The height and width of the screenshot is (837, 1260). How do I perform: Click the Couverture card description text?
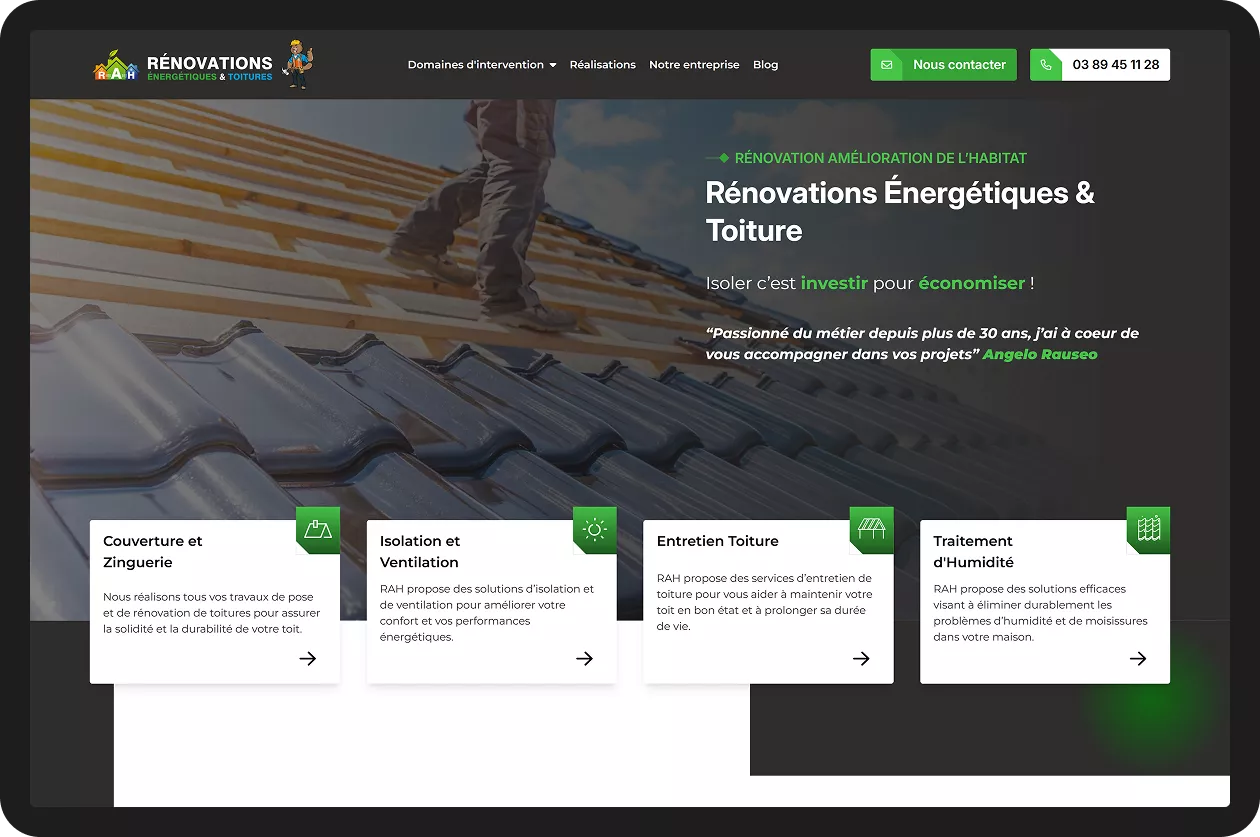point(212,613)
